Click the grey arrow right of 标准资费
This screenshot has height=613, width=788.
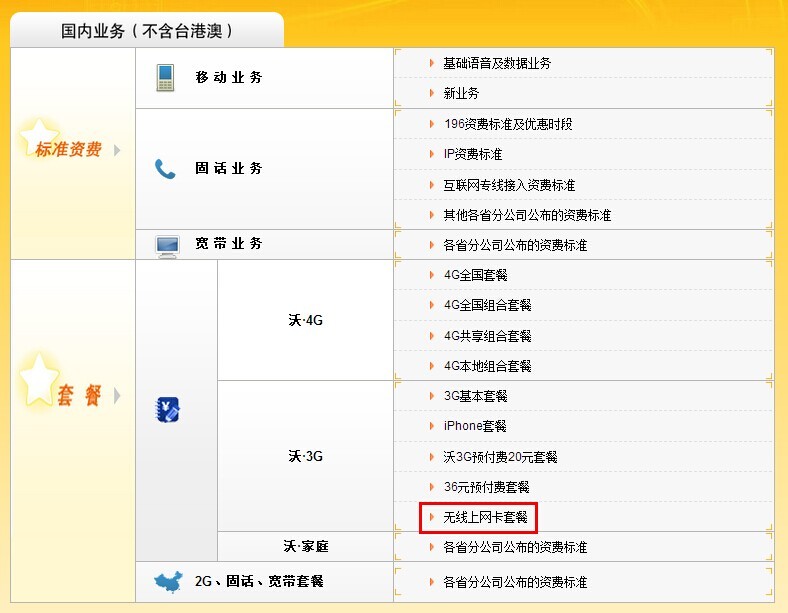click(117, 150)
